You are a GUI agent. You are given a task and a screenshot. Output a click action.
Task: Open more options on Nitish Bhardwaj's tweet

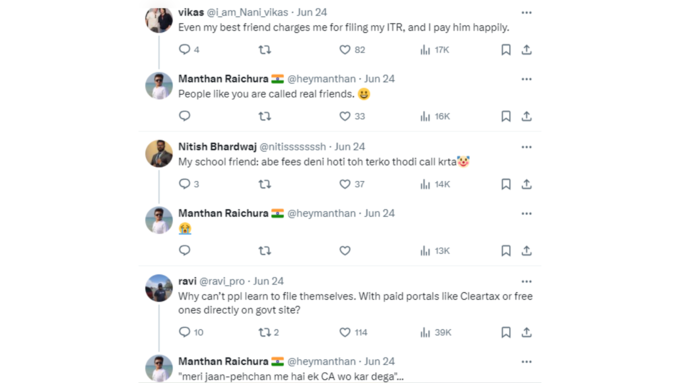pos(526,147)
